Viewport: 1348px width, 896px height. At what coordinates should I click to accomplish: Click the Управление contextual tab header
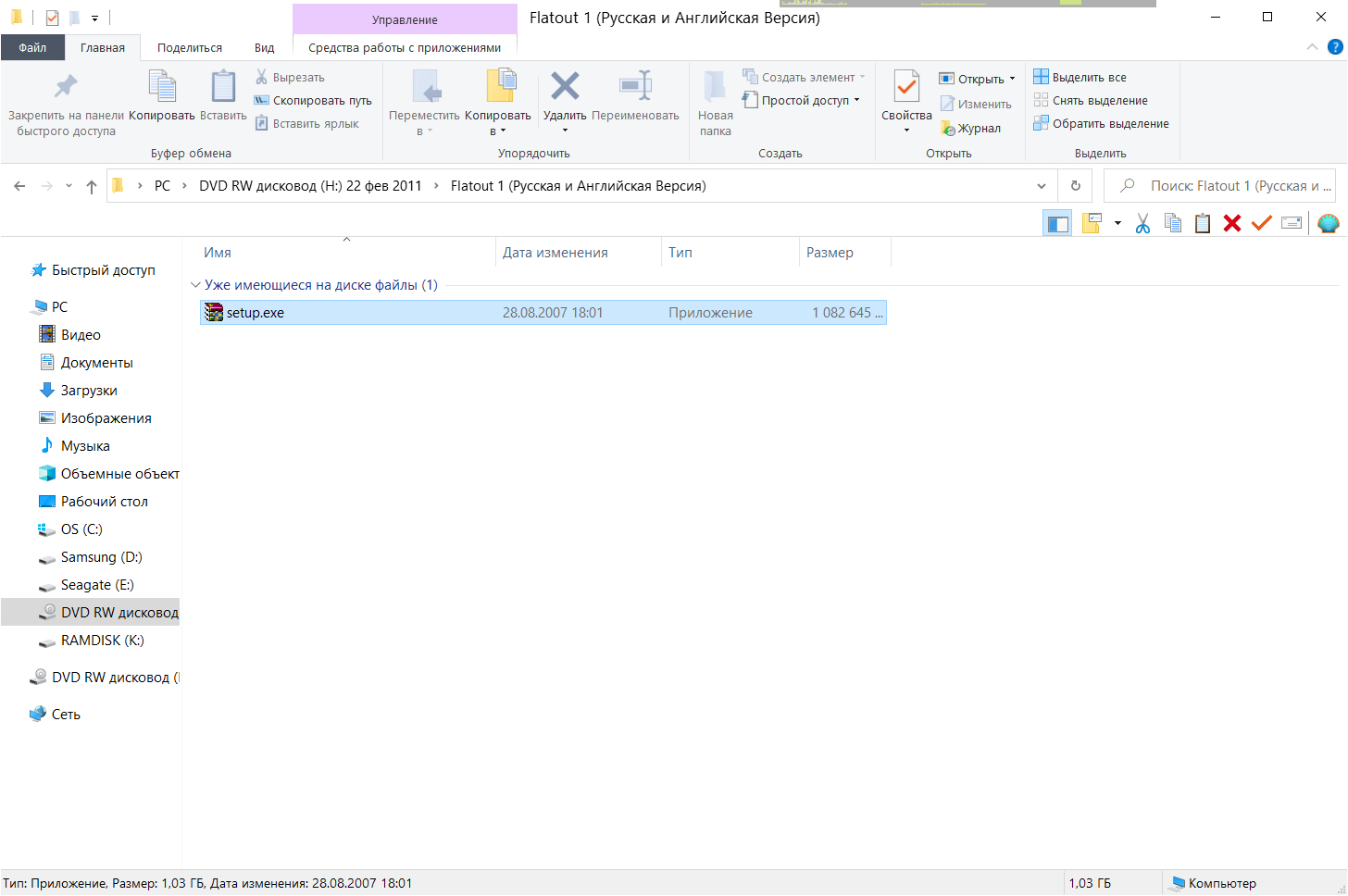coord(405,19)
